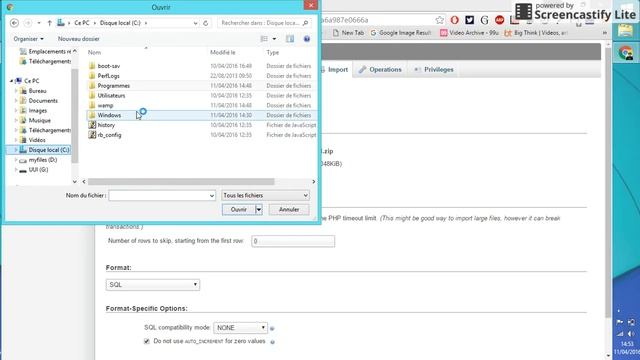Collapse the Ce PC tree node
Viewport: 640px width, 360px height.
coord(11,81)
